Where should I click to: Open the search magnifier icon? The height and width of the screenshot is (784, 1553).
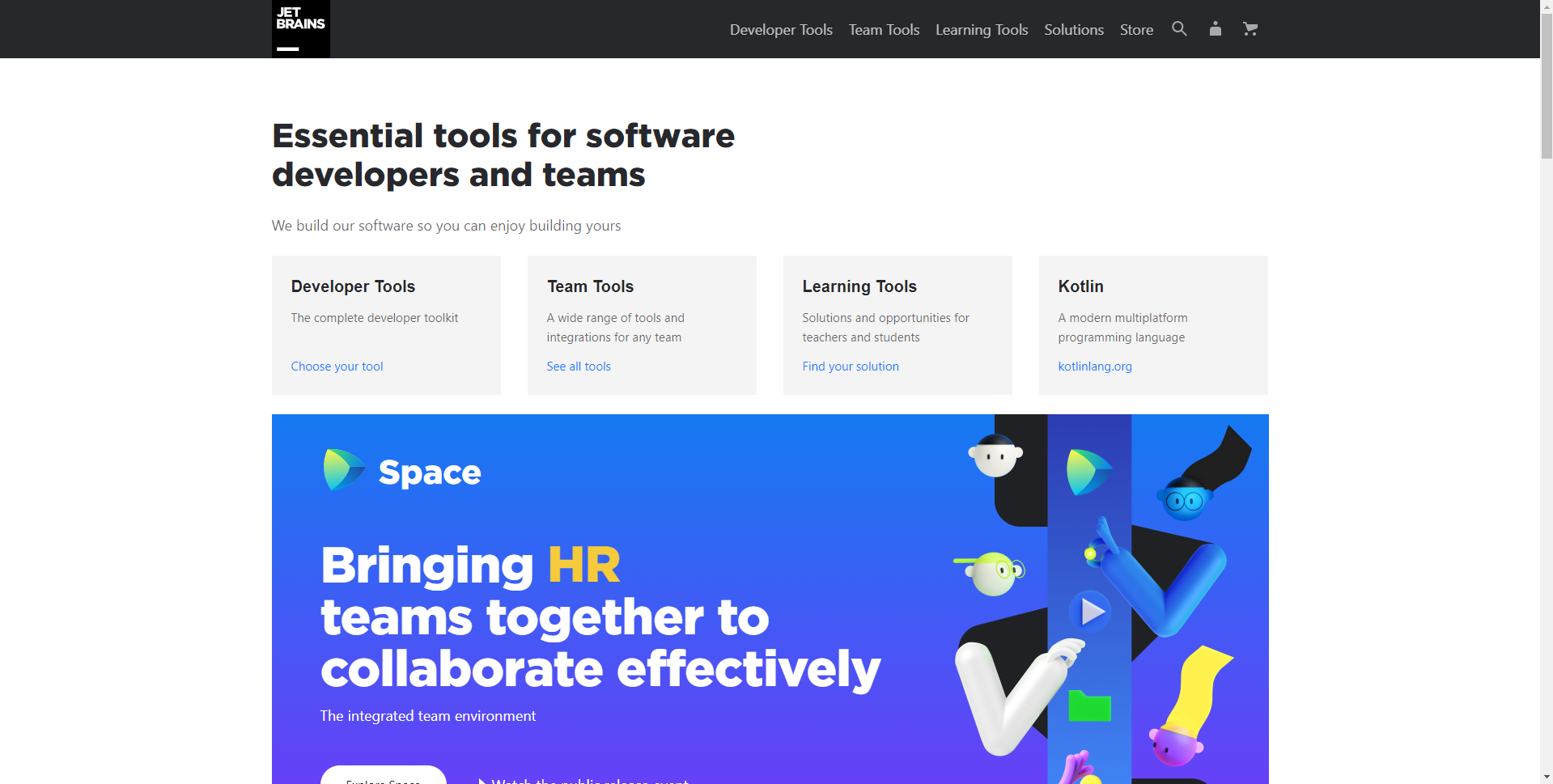coord(1179,29)
